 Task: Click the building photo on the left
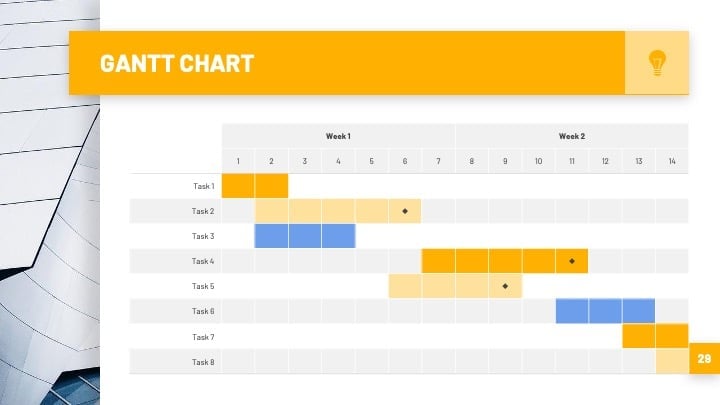point(50,202)
